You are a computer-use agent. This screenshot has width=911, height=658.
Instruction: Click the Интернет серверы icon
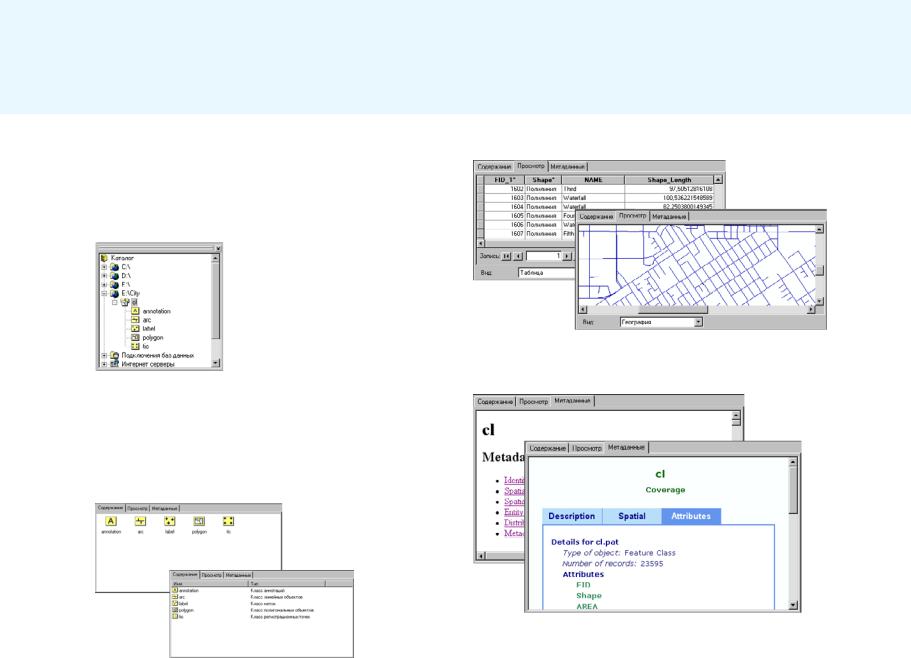coord(114,364)
